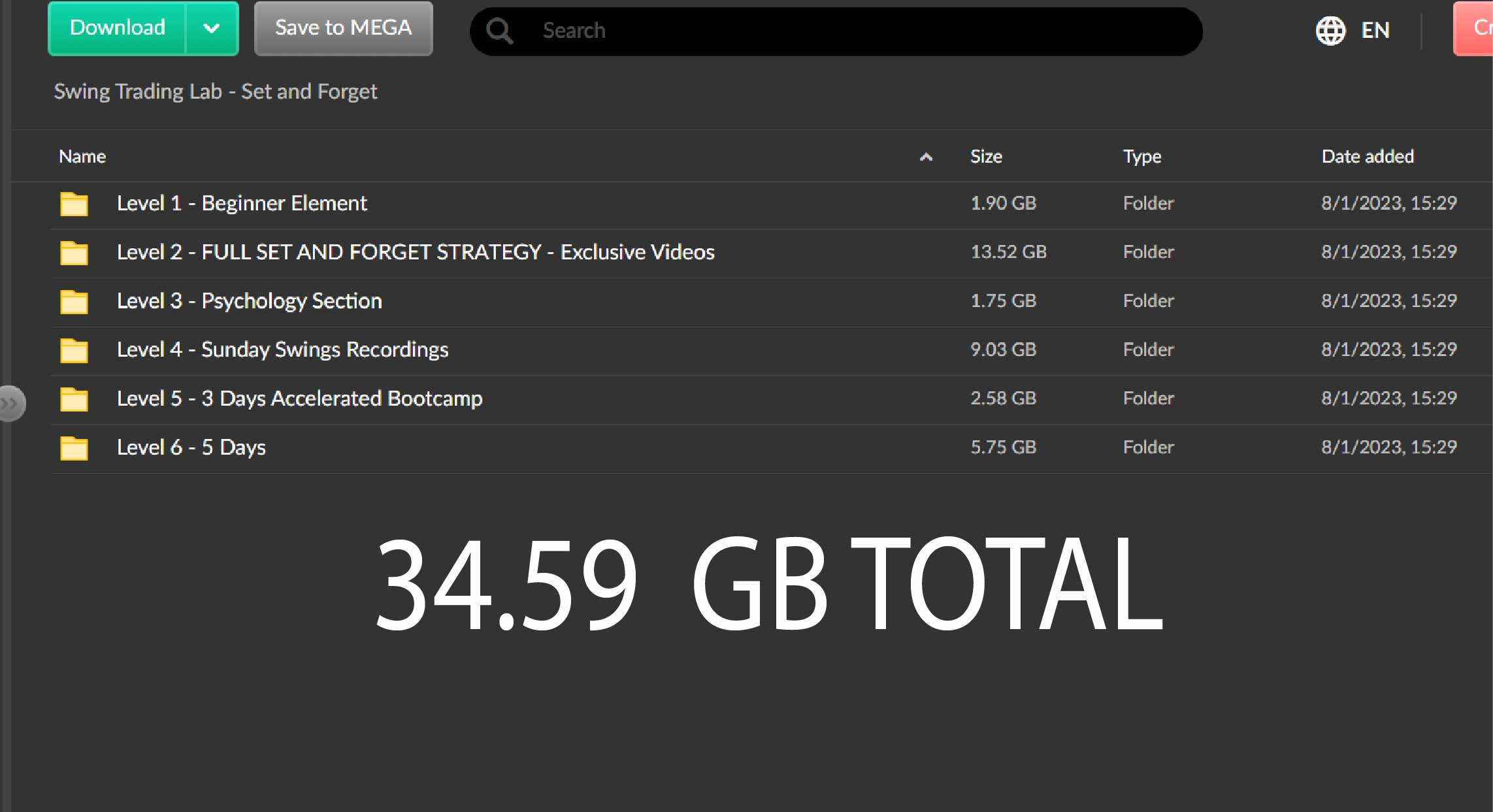The height and width of the screenshot is (812, 1493).
Task: Click date added in Level 1 row
Action: [1389, 203]
